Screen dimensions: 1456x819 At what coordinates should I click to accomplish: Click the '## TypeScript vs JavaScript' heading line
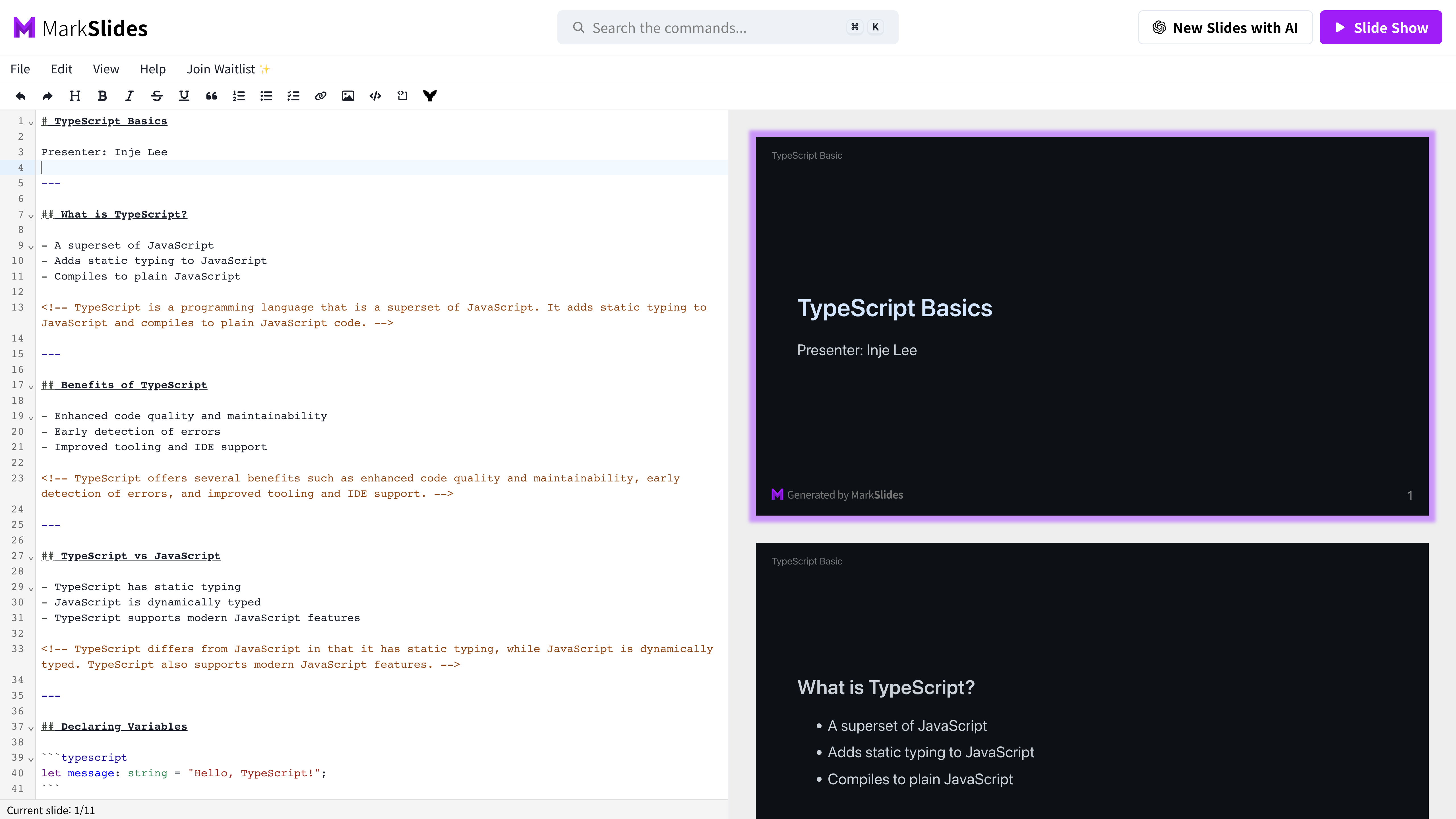131,556
